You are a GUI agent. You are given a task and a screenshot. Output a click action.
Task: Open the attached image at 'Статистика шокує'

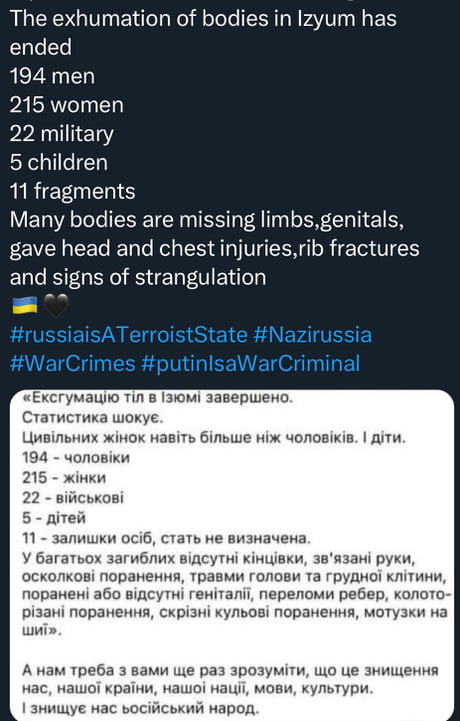coord(91,418)
